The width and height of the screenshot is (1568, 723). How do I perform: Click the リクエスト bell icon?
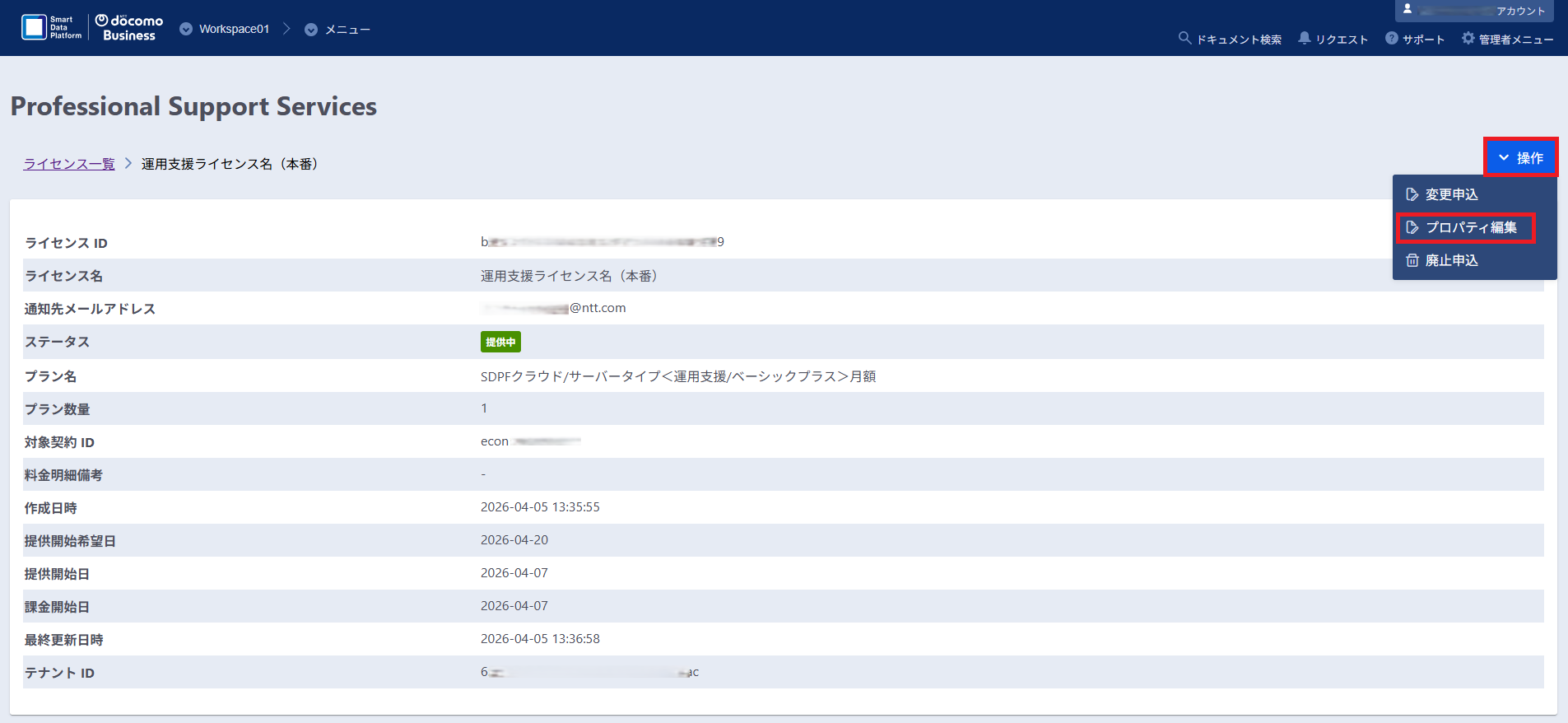pos(1305,38)
